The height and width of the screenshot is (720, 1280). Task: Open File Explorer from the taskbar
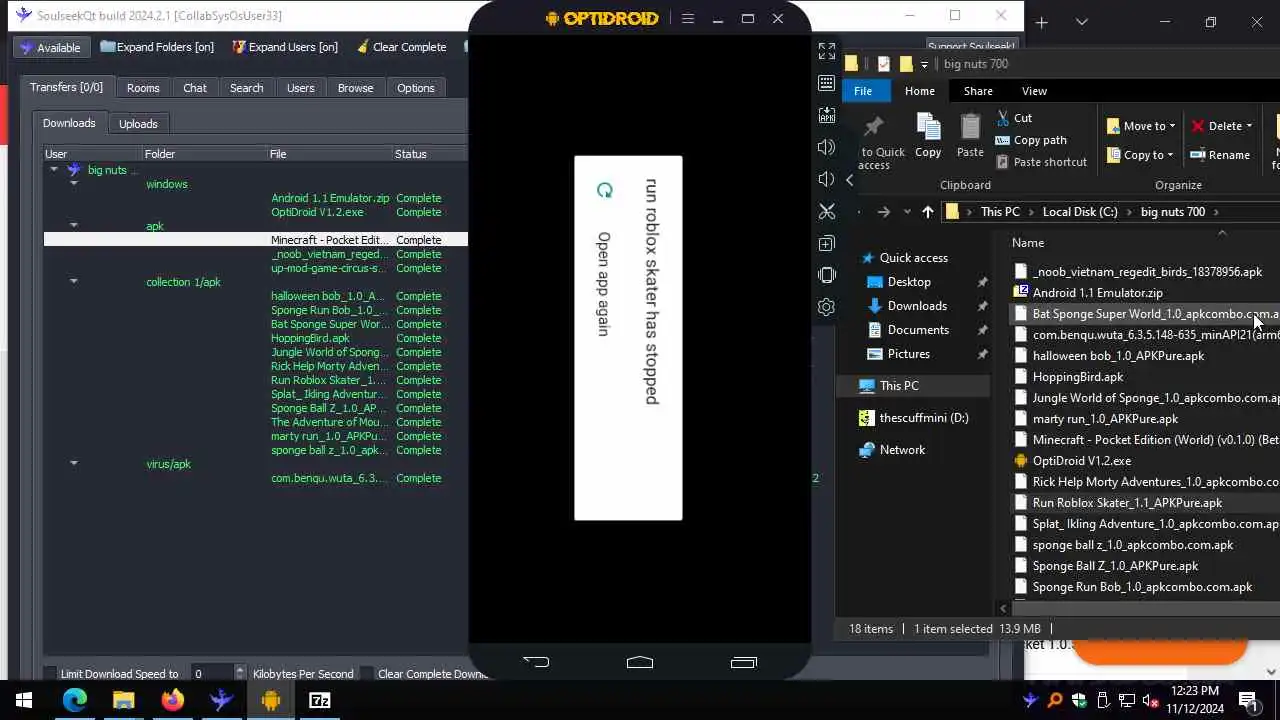click(x=124, y=700)
